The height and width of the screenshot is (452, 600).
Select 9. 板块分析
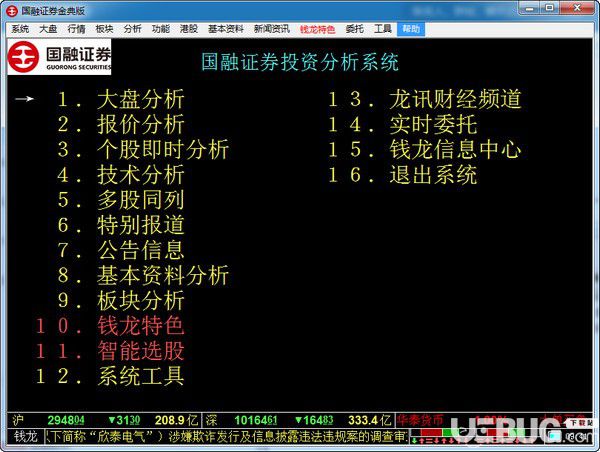tap(121, 300)
